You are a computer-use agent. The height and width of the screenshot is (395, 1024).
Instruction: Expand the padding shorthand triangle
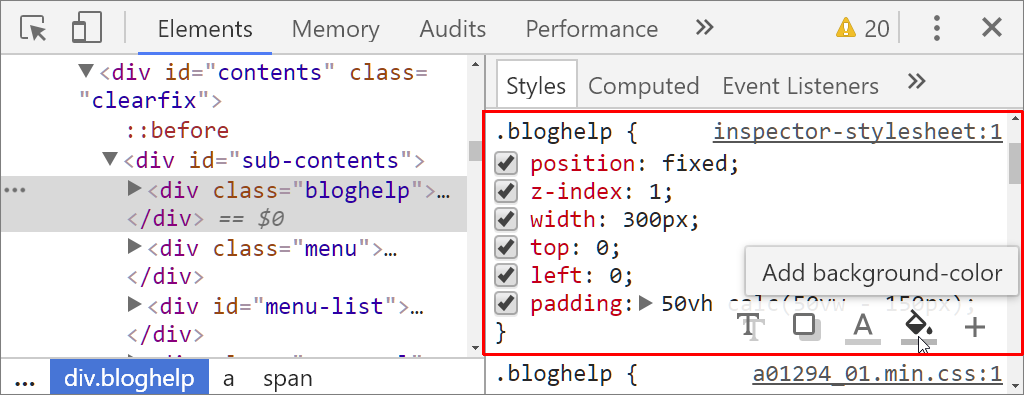point(646,303)
